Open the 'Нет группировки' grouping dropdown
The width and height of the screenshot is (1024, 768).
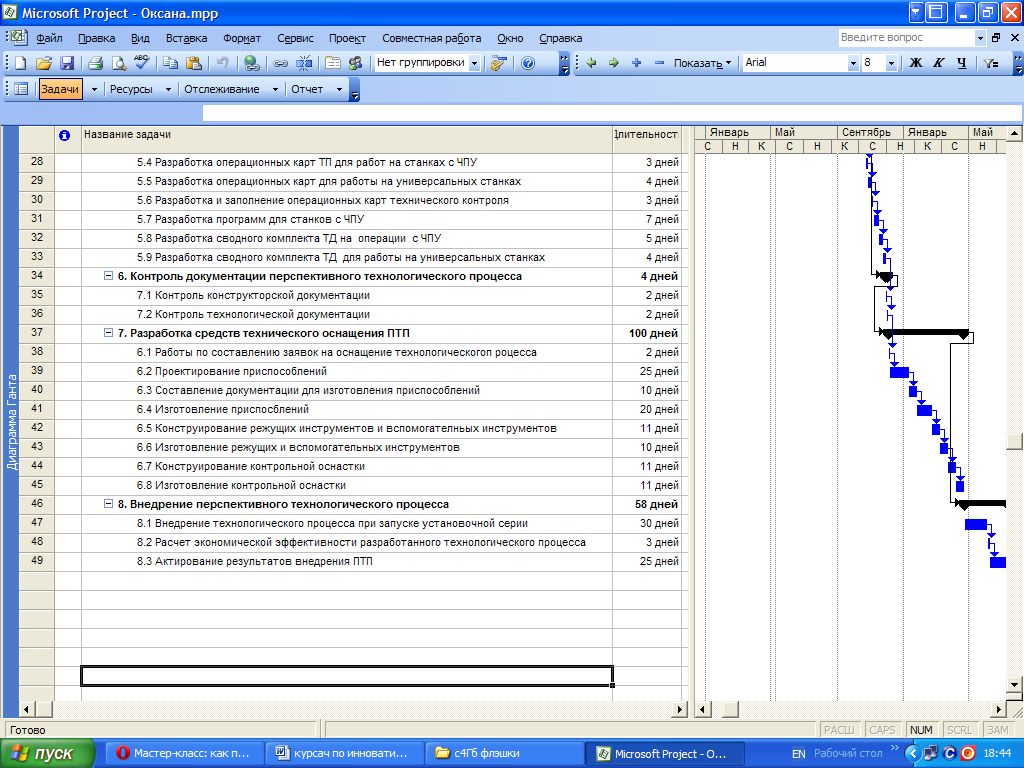tap(474, 63)
